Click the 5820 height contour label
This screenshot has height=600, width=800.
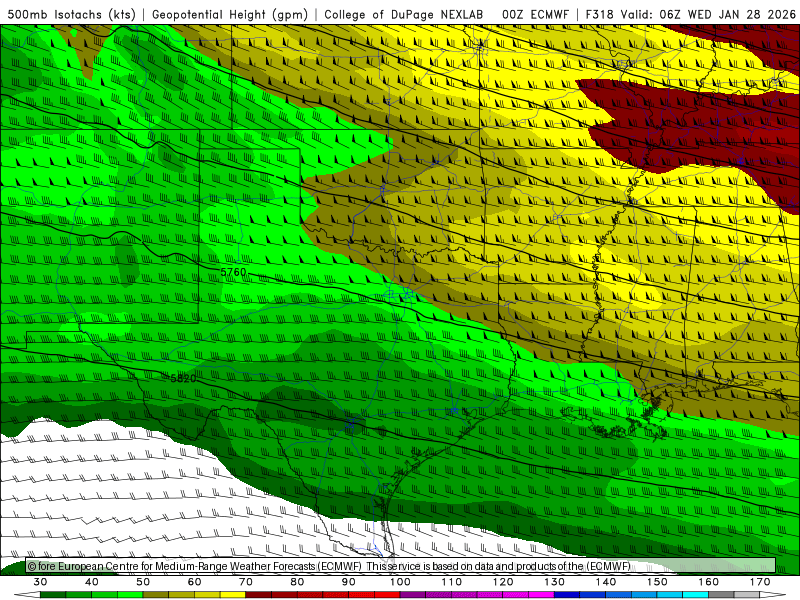tap(183, 378)
